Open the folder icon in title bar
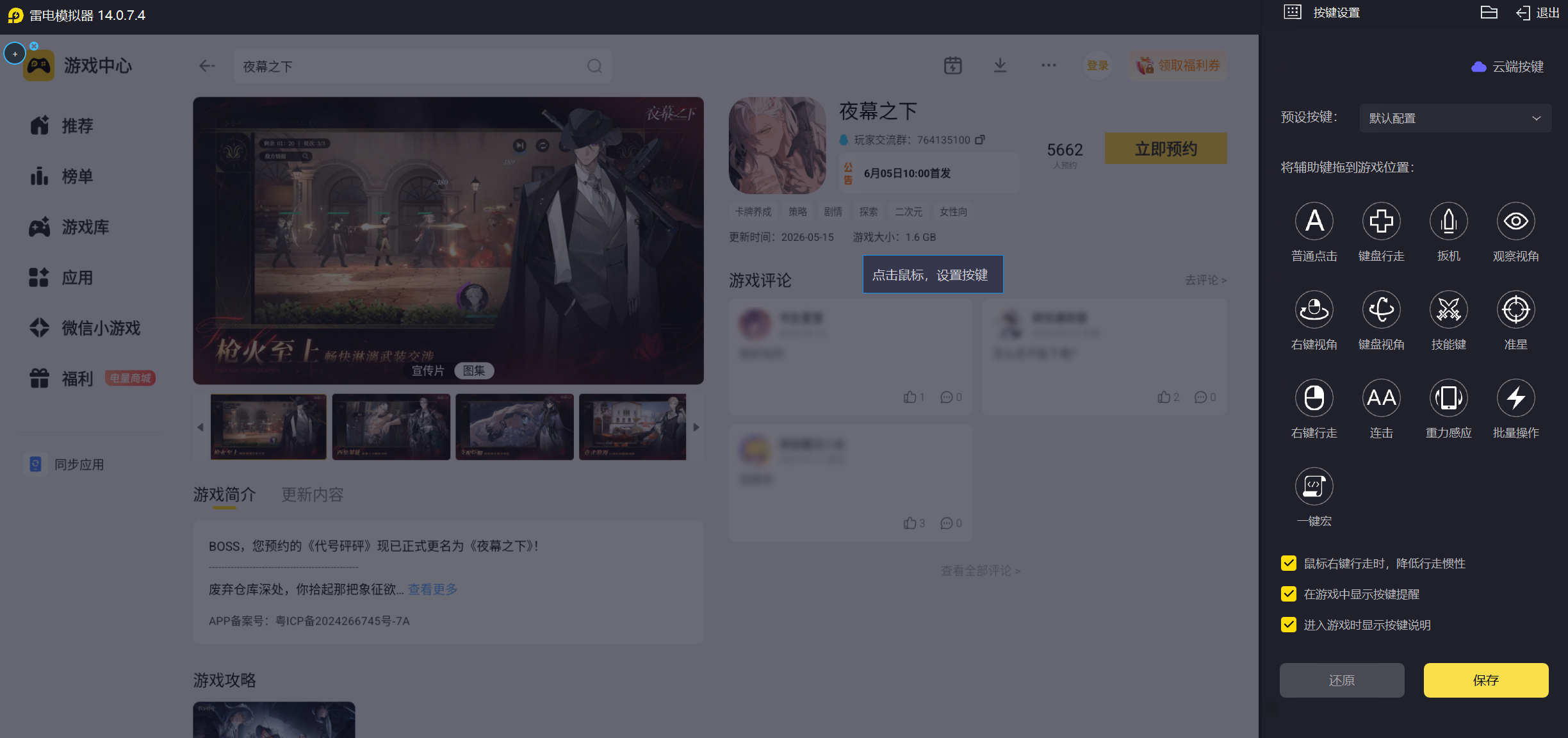This screenshot has height=738, width=1568. (x=1489, y=13)
